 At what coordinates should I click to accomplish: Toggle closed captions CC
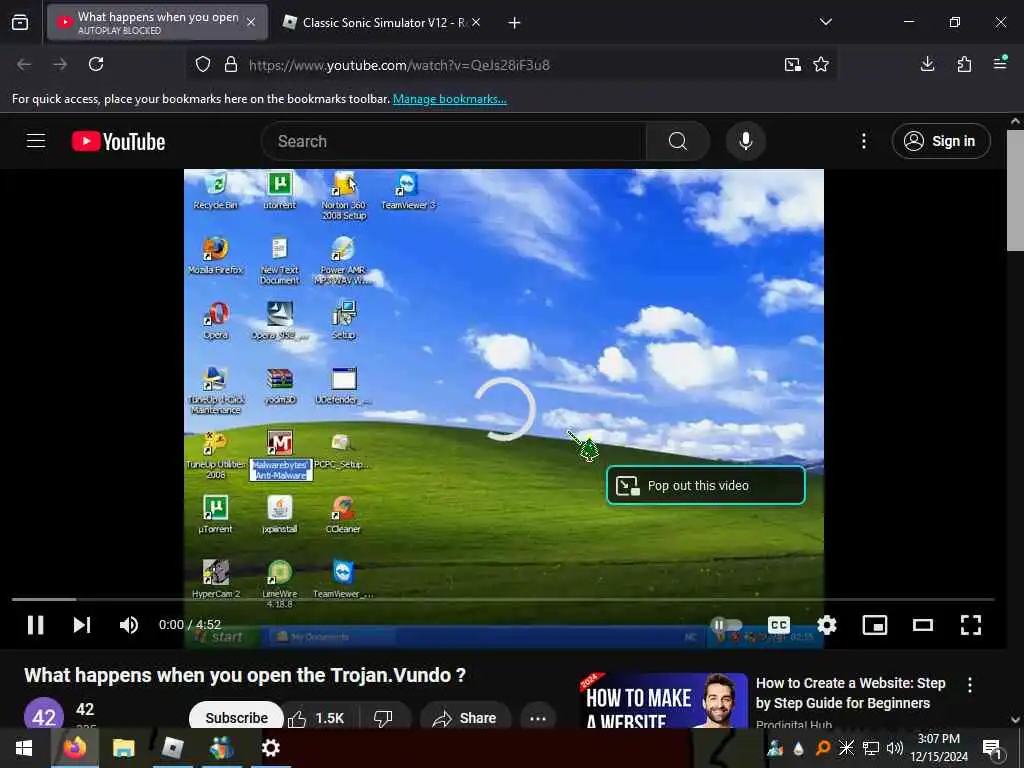(x=778, y=625)
